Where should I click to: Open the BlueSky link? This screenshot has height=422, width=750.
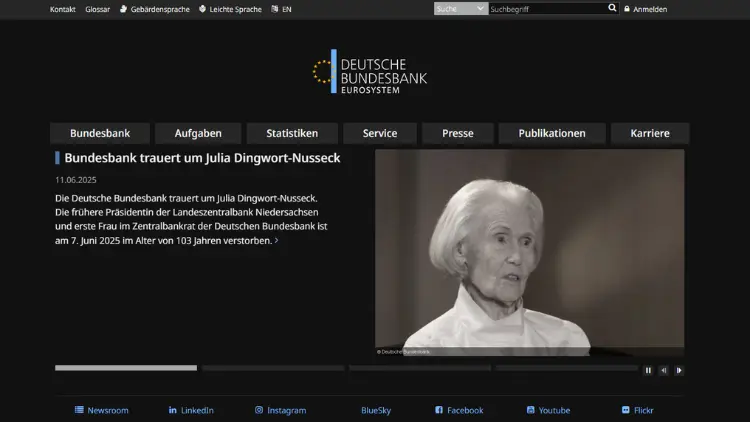[x=376, y=411]
